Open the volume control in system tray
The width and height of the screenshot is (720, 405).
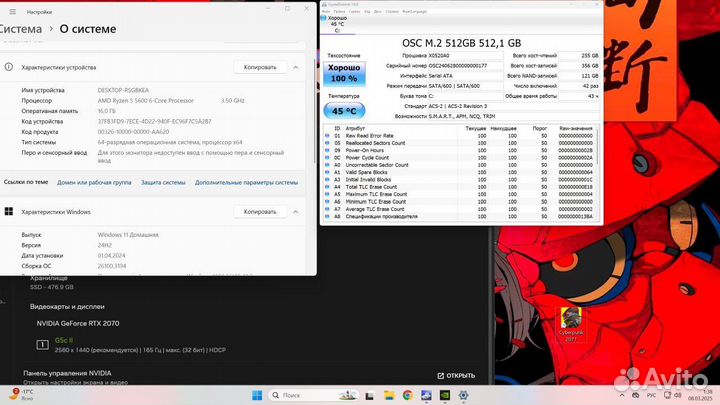pyautogui.click(x=677, y=395)
